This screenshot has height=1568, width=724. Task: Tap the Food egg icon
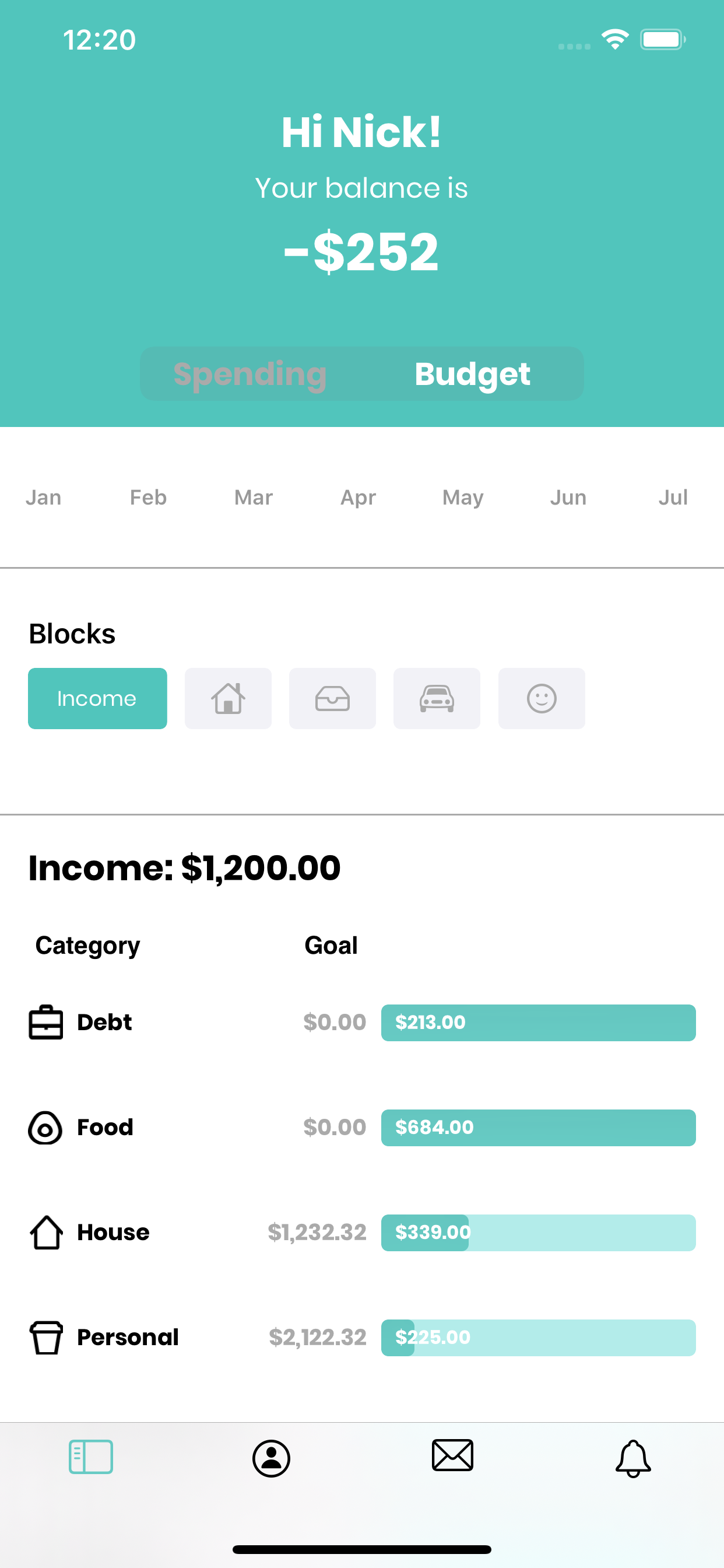[45, 1128]
